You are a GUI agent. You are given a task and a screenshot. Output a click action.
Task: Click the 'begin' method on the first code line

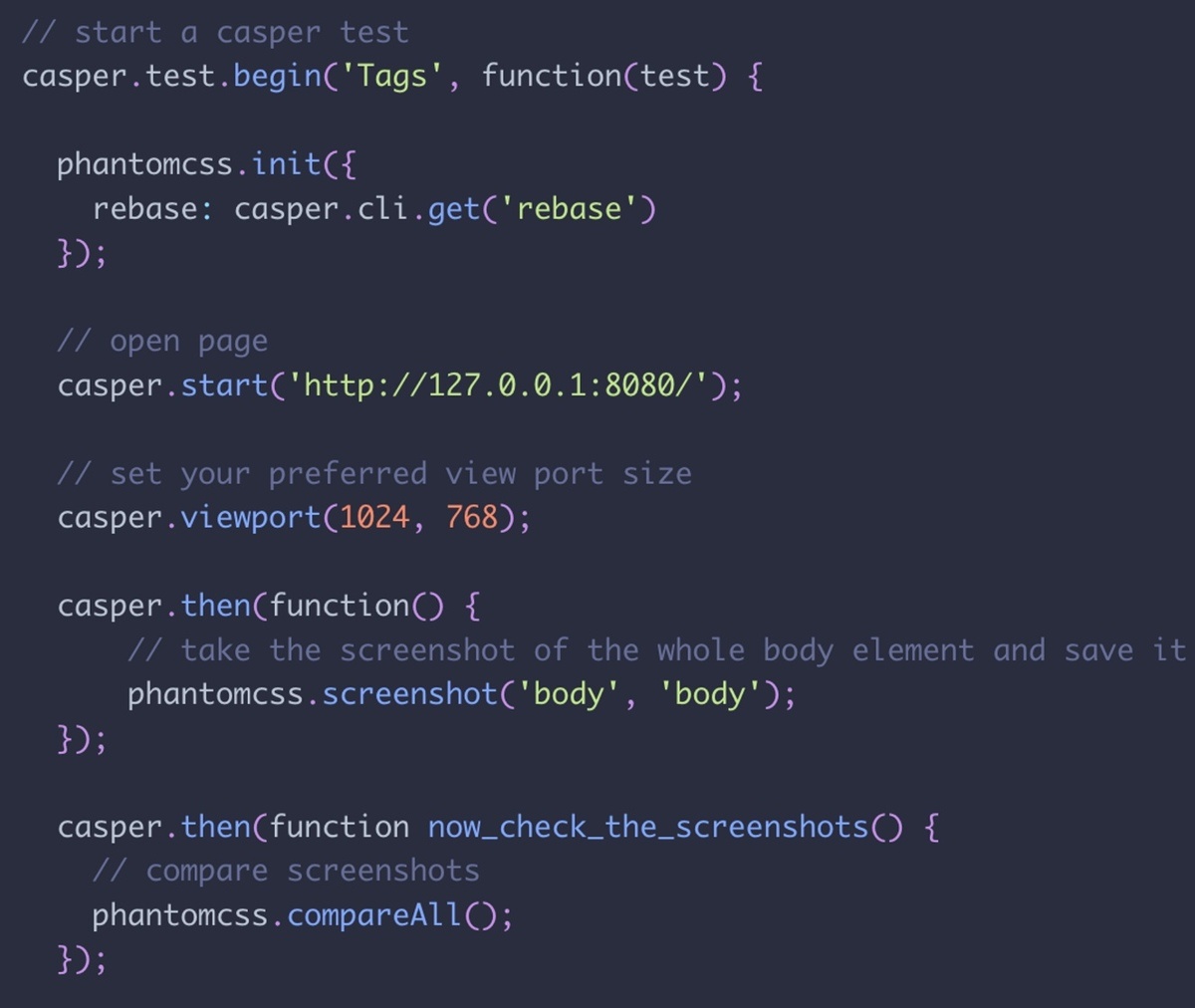click(x=278, y=77)
